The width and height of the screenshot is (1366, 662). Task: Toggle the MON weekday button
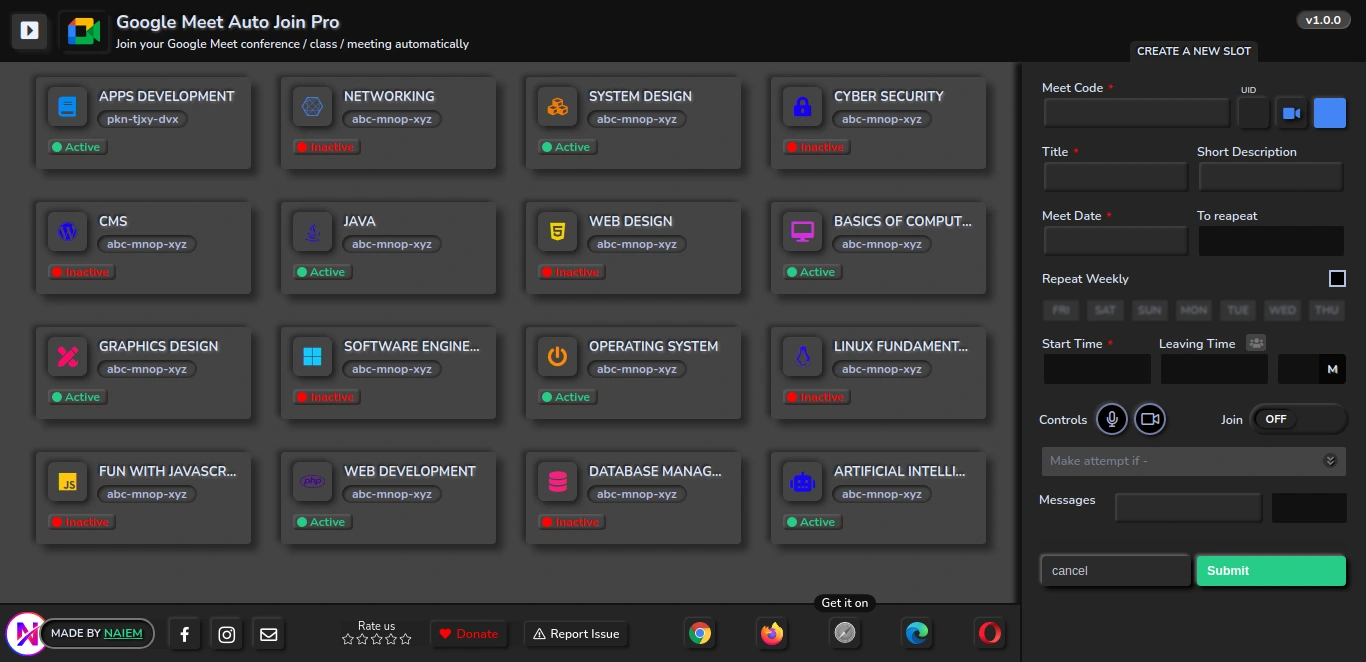1193,310
